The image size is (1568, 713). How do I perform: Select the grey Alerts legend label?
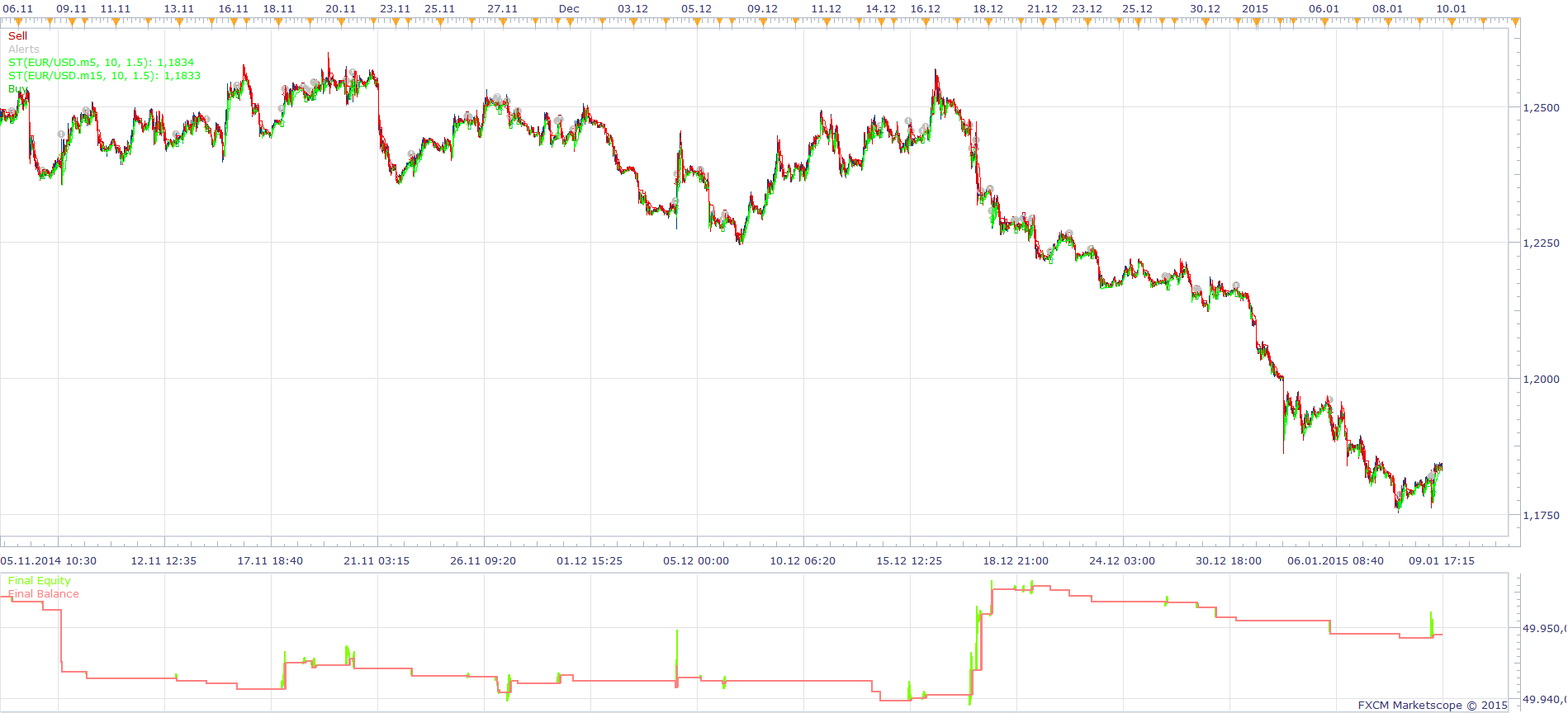(x=23, y=50)
